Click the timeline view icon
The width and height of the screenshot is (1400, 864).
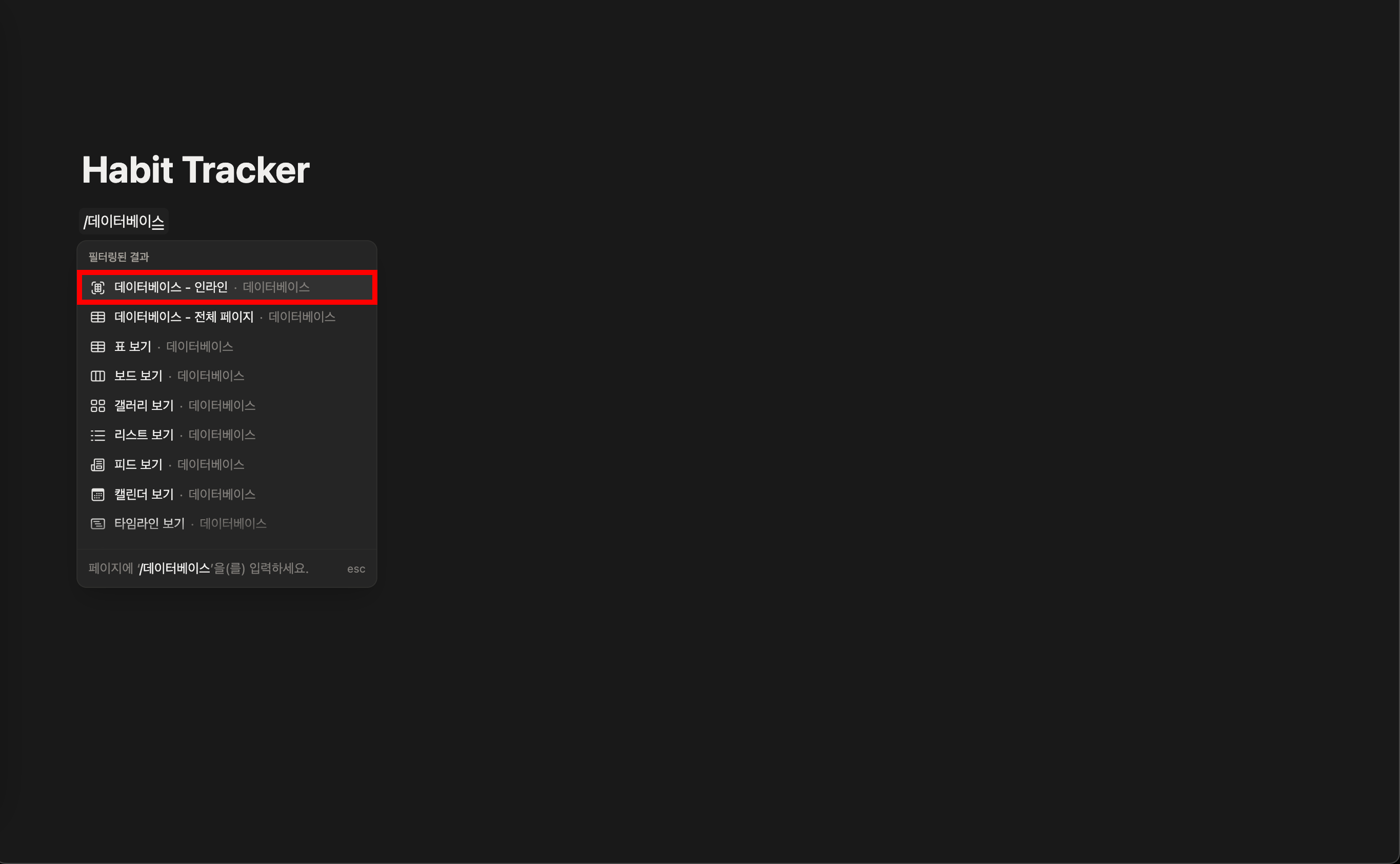(x=97, y=524)
